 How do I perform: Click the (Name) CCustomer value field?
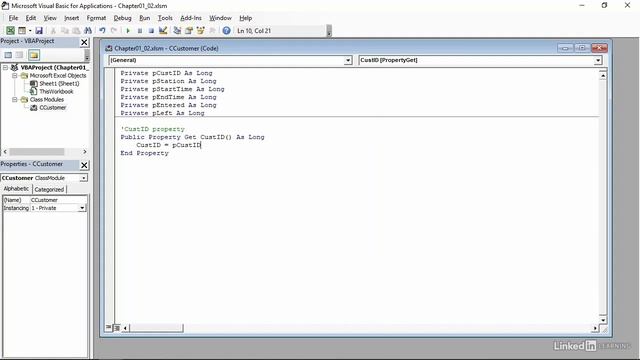point(58,200)
